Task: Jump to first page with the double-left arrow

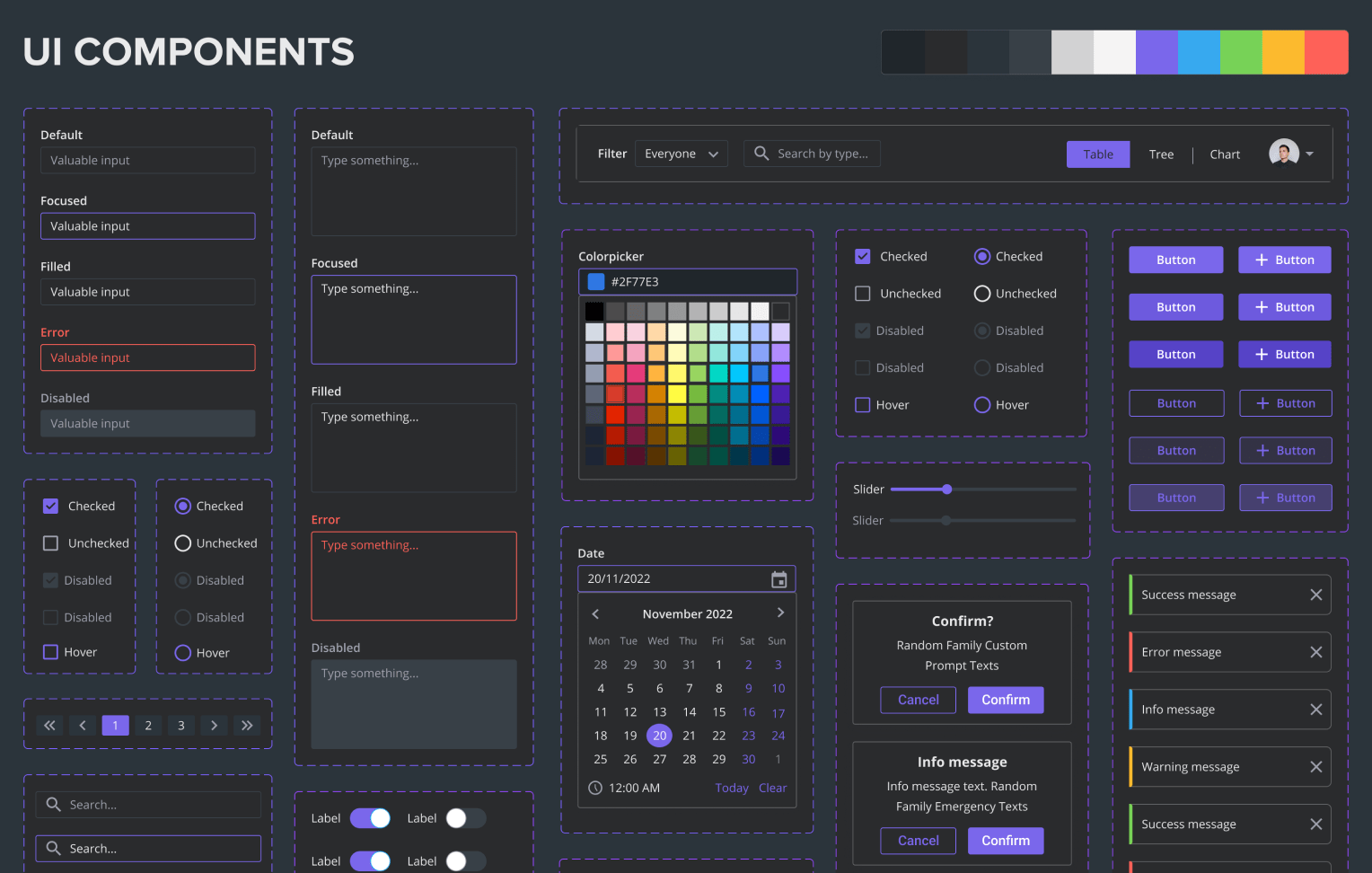Action: (49, 725)
